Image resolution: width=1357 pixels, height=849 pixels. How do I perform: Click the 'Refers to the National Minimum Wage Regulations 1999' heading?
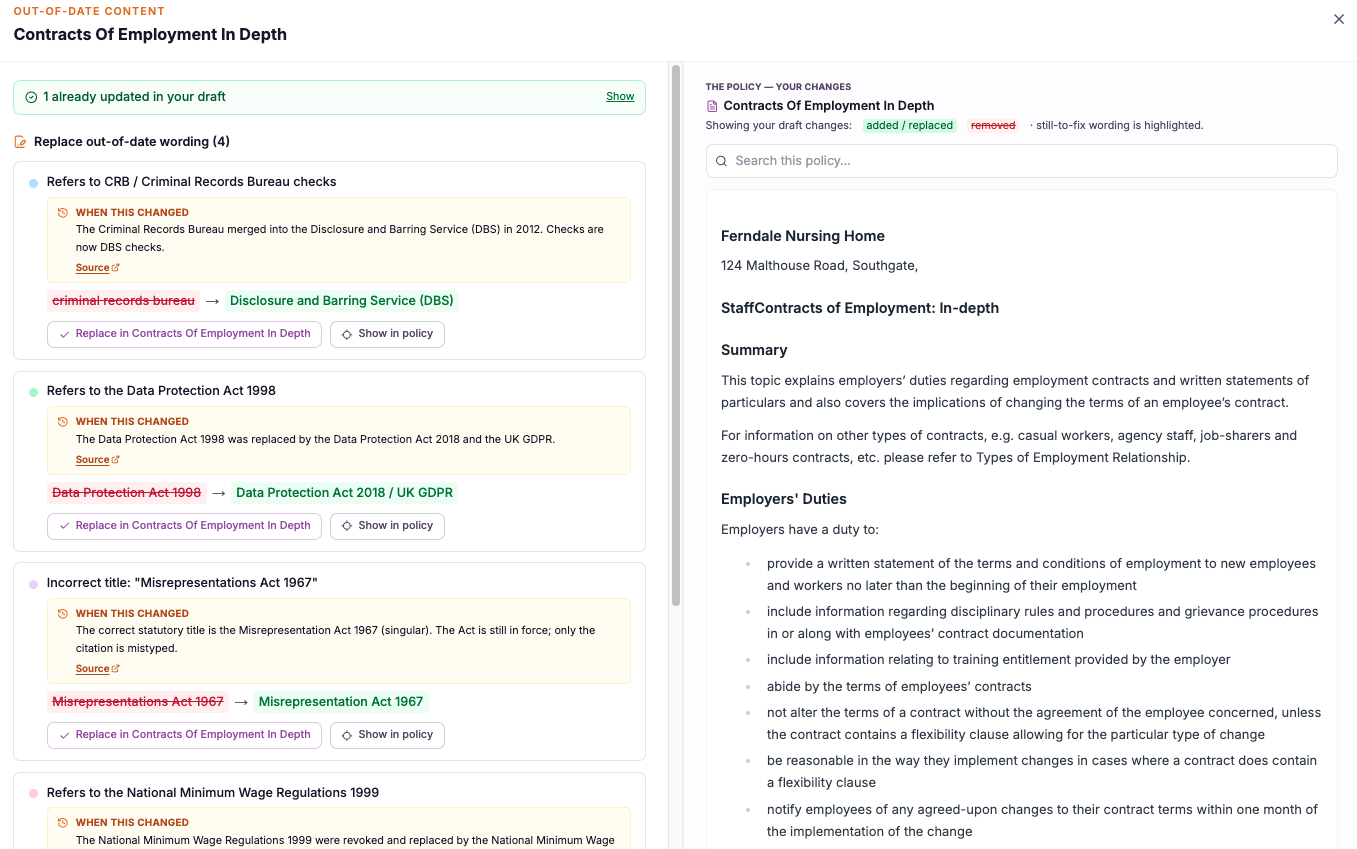pyautogui.click(x=213, y=793)
